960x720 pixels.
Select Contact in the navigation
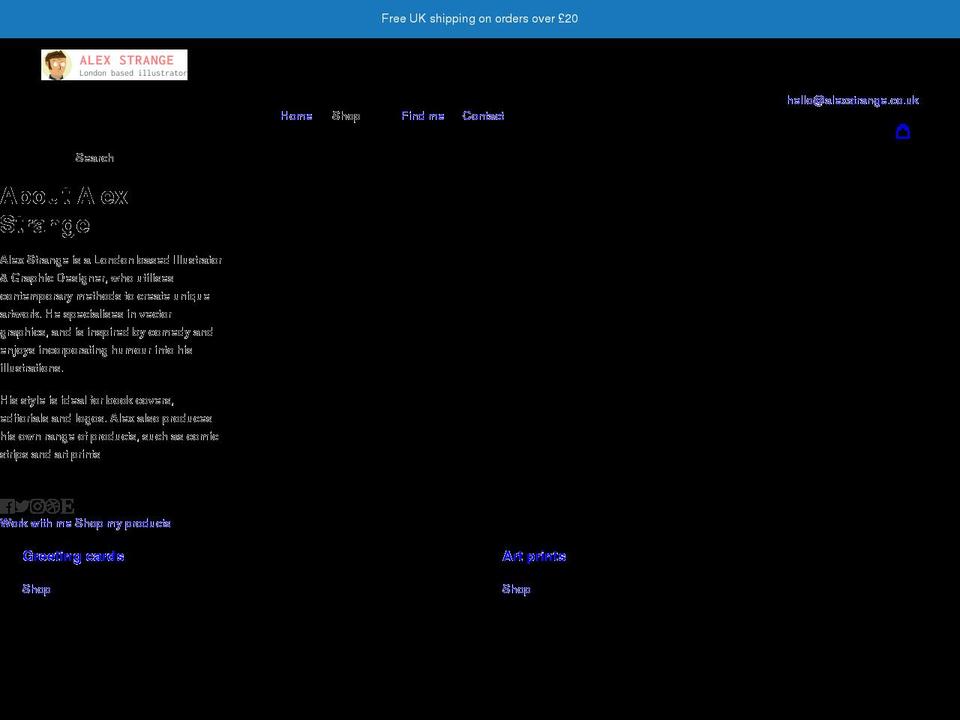(483, 116)
